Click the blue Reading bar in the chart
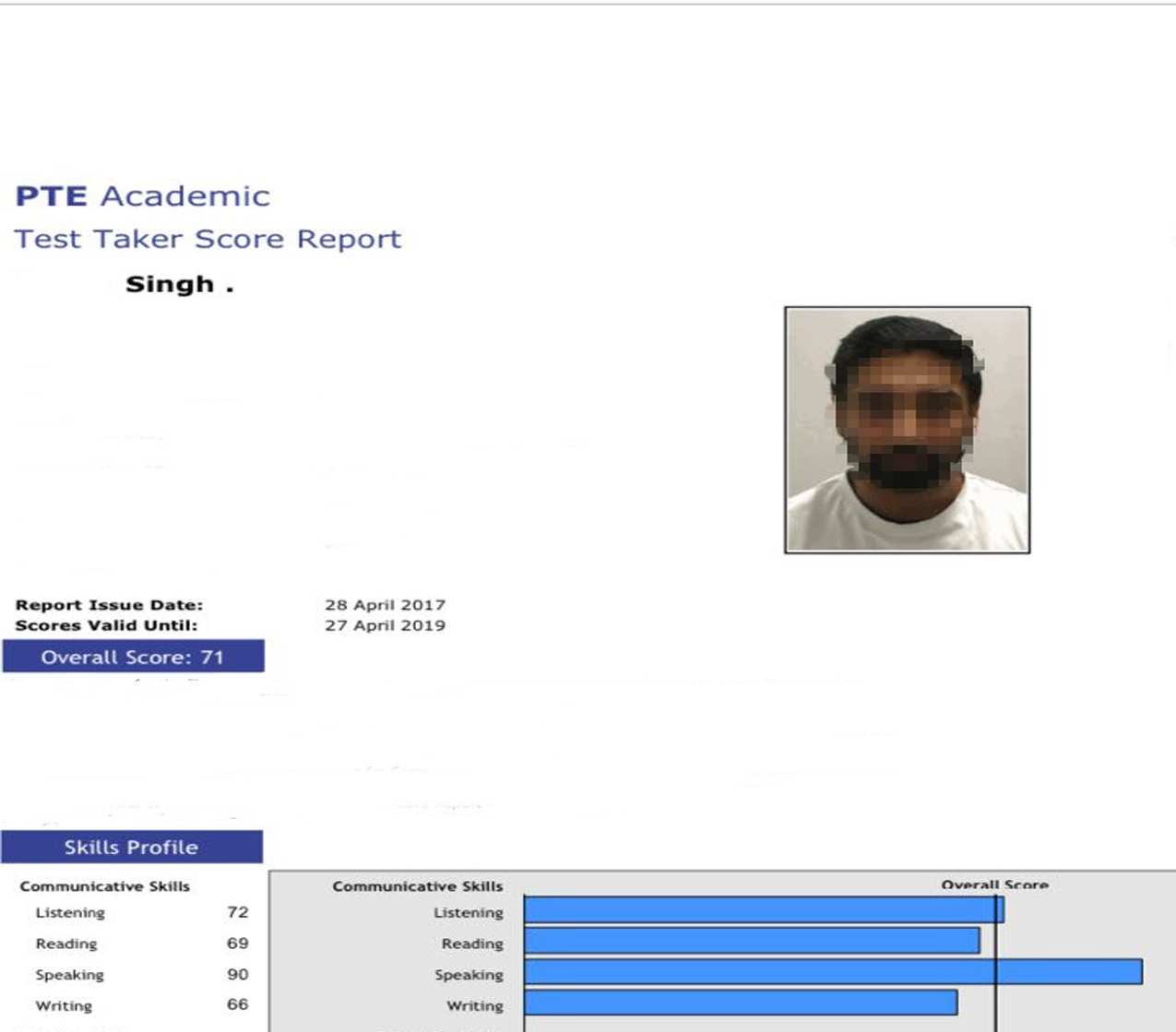This screenshot has height=1032, width=1176. (x=752, y=941)
